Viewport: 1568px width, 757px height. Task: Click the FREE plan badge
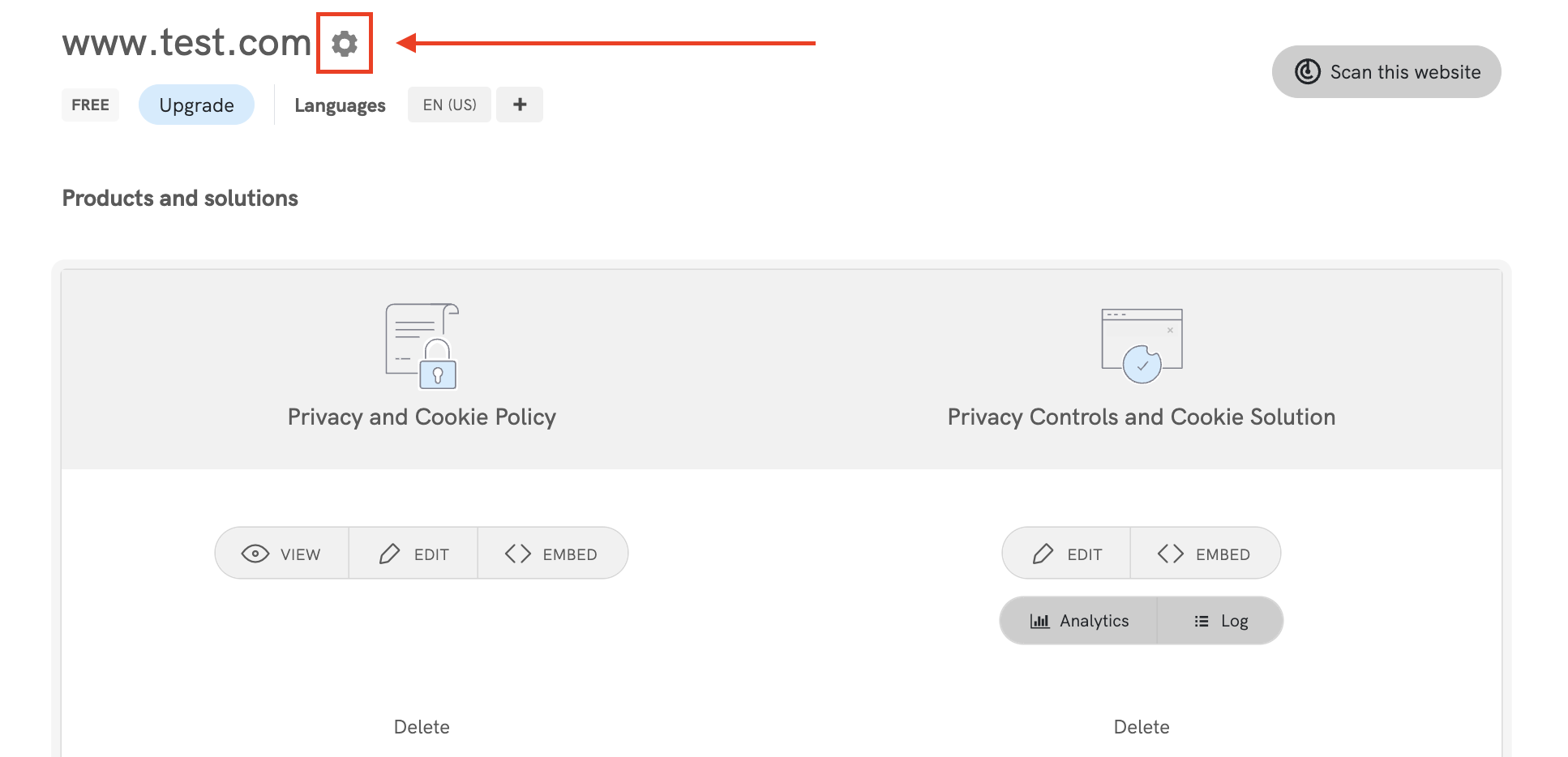coord(90,105)
